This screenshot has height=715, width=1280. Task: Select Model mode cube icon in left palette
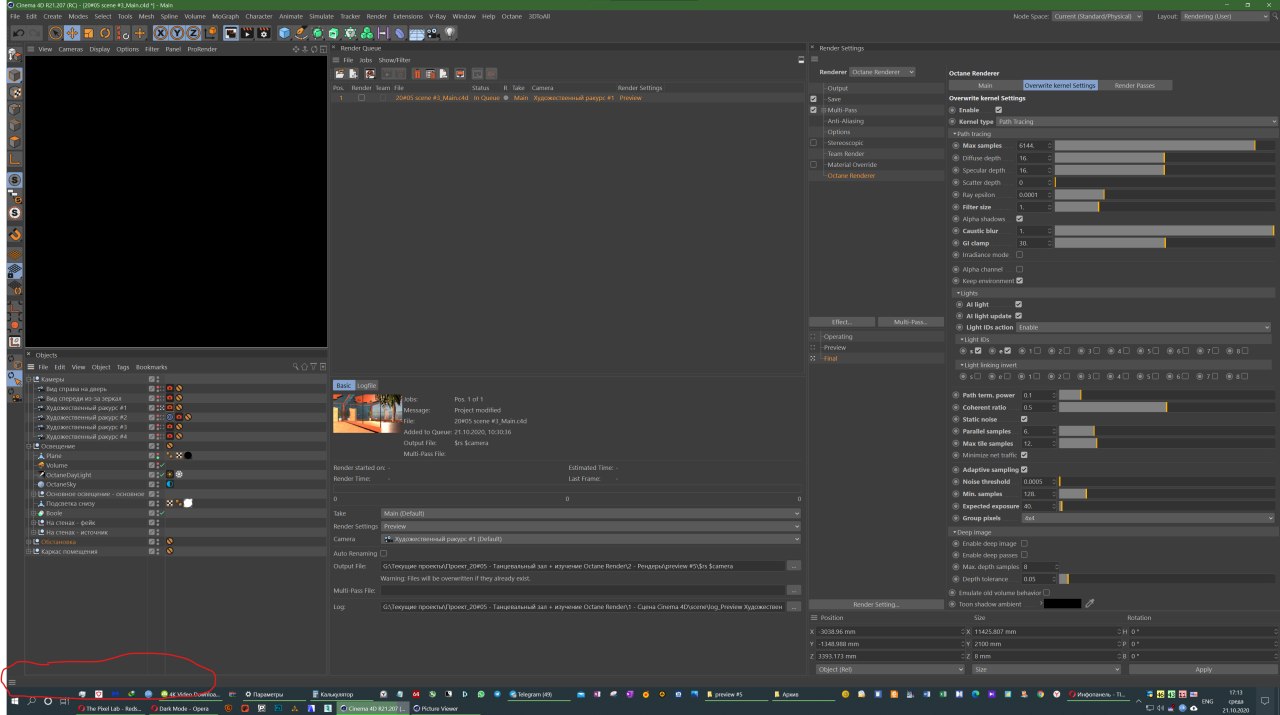[x=15, y=75]
